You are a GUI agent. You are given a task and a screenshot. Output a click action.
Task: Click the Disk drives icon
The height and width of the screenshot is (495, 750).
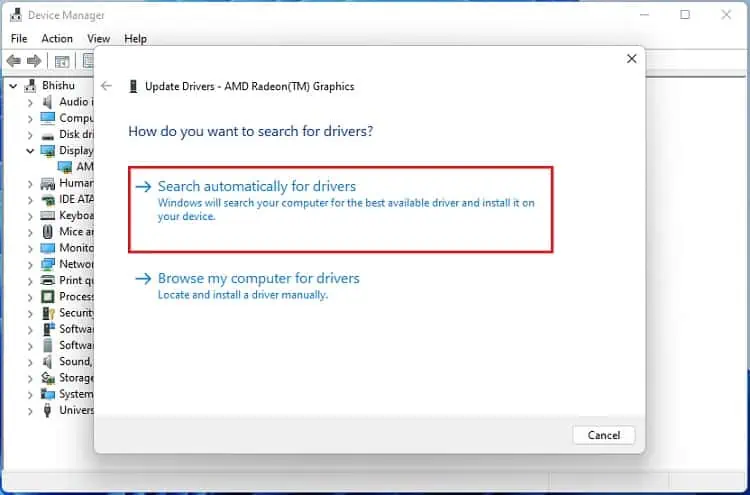point(47,135)
